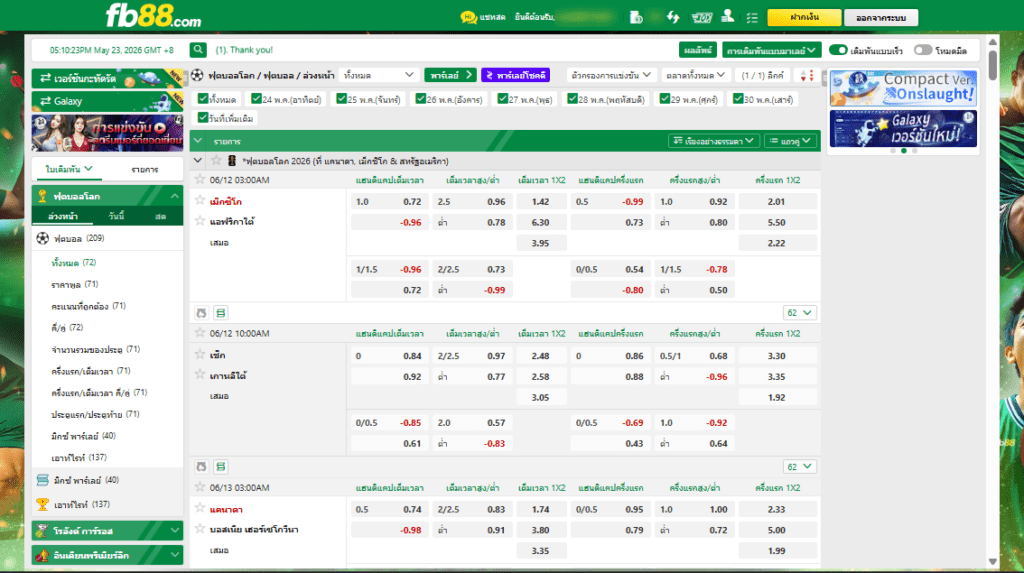Open the รายการ tab in bet slip panel
Viewport: 1024px width, 573px height.
(145, 169)
